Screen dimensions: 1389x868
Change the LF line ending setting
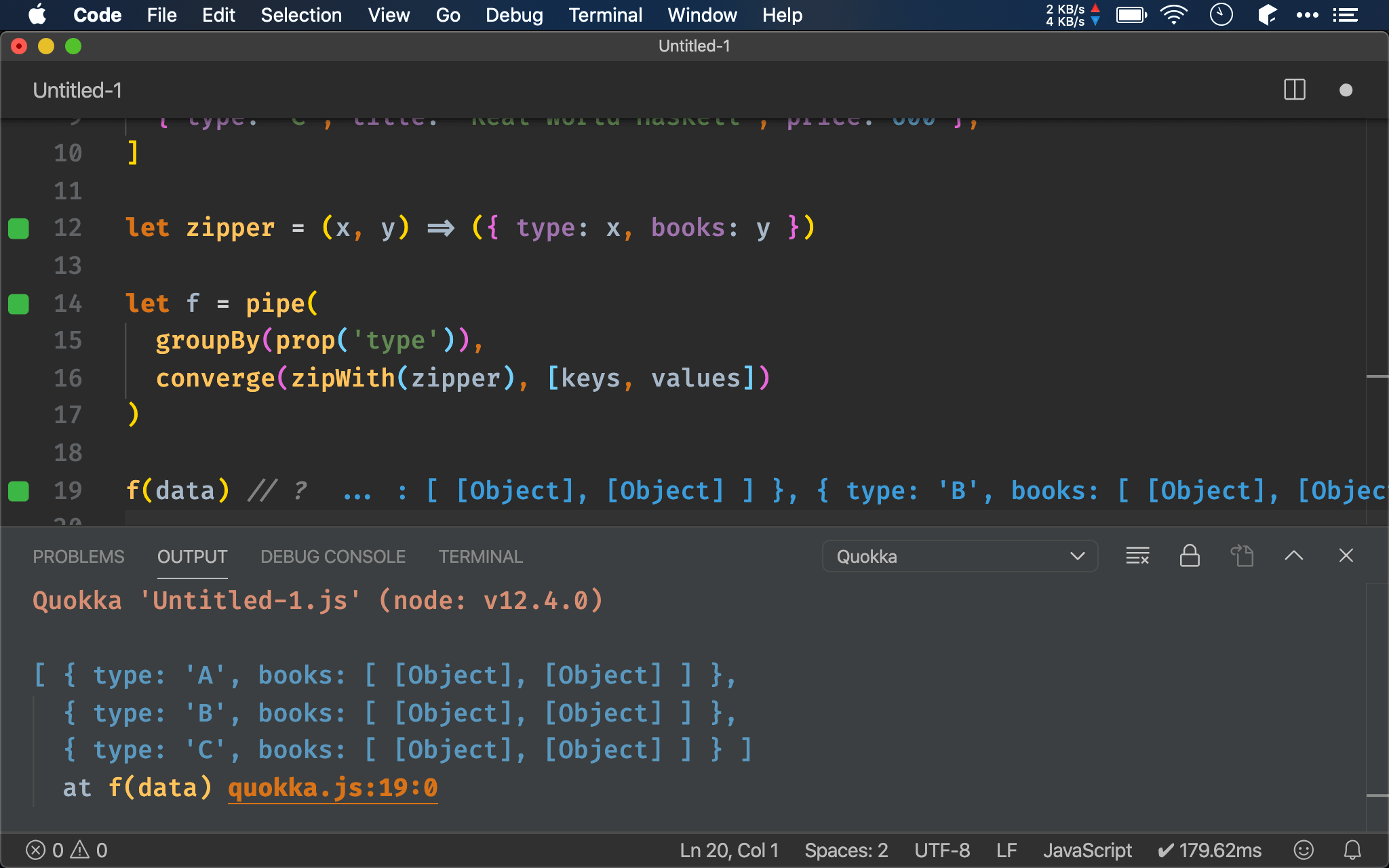tap(1006, 850)
